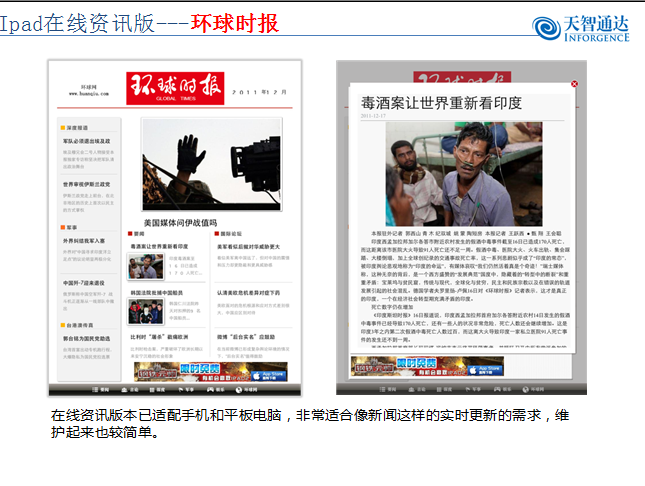Tap the globe-icon 环球网 tab on home page bottom bar
Viewport: 645px width, 486px height.
coord(246,389)
